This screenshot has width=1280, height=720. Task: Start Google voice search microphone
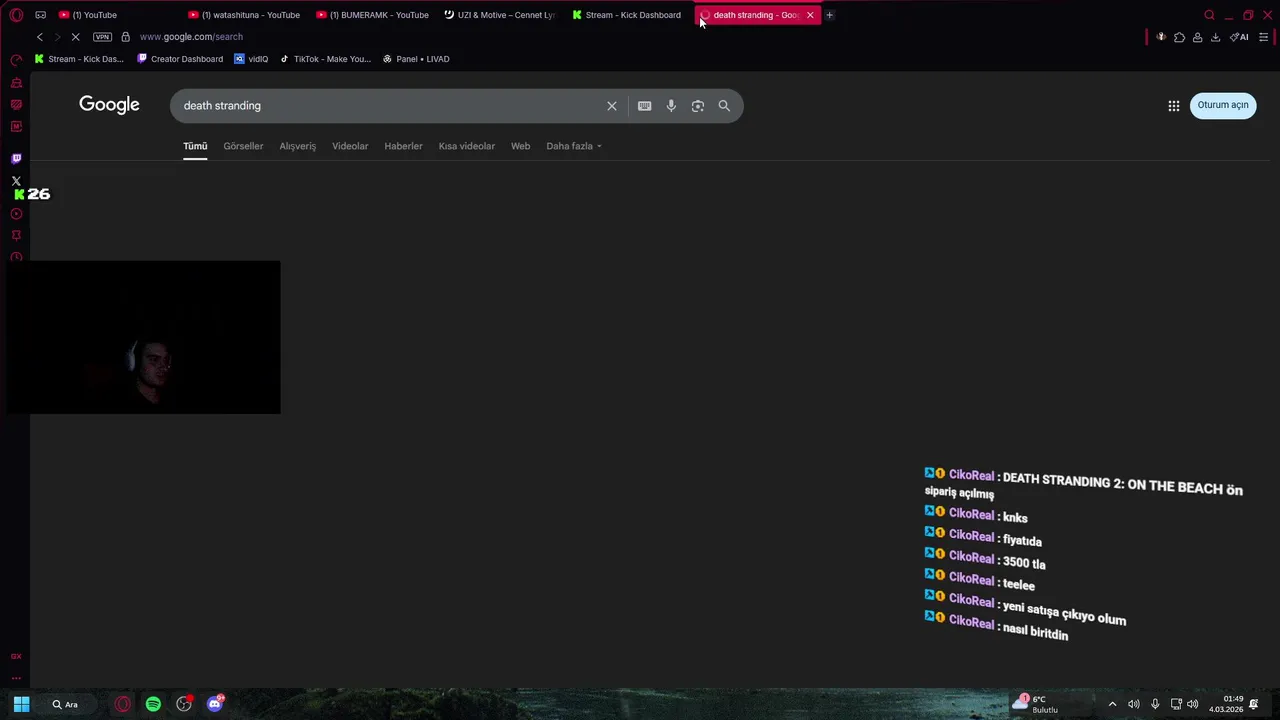[x=671, y=106]
